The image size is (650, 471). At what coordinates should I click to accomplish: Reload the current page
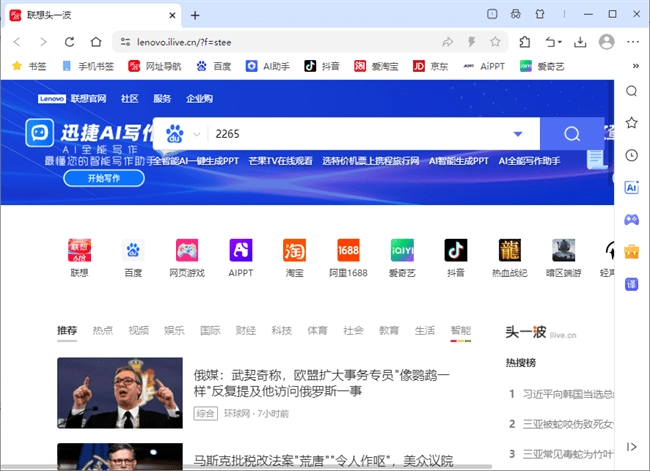point(69,42)
